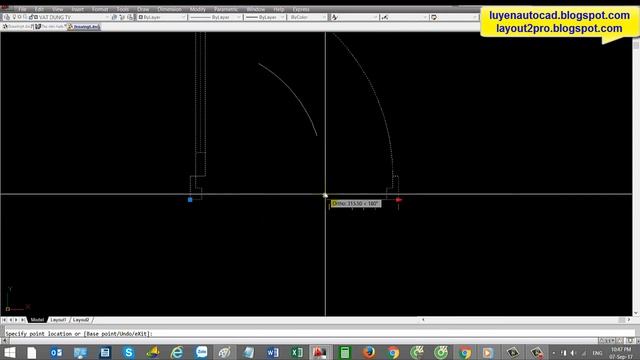Open the Help menu

[279, 9]
